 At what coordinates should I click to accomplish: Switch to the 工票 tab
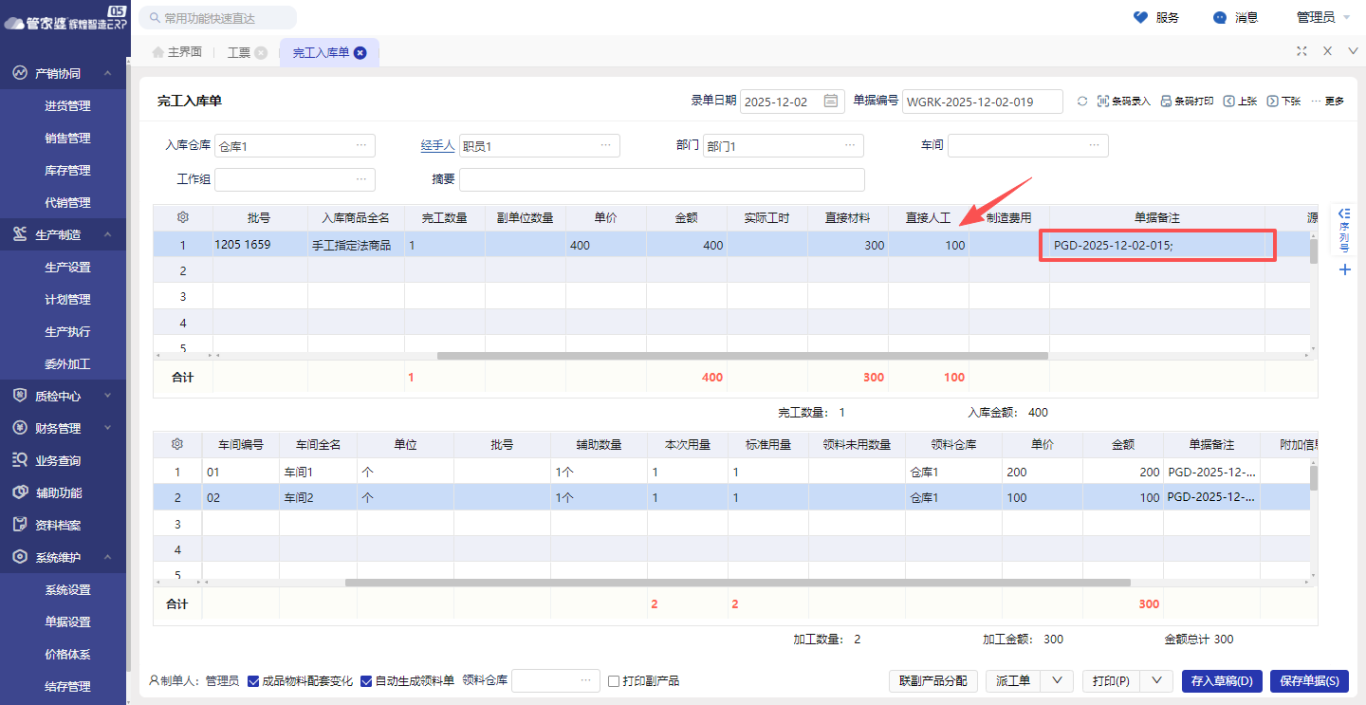pos(239,52)
